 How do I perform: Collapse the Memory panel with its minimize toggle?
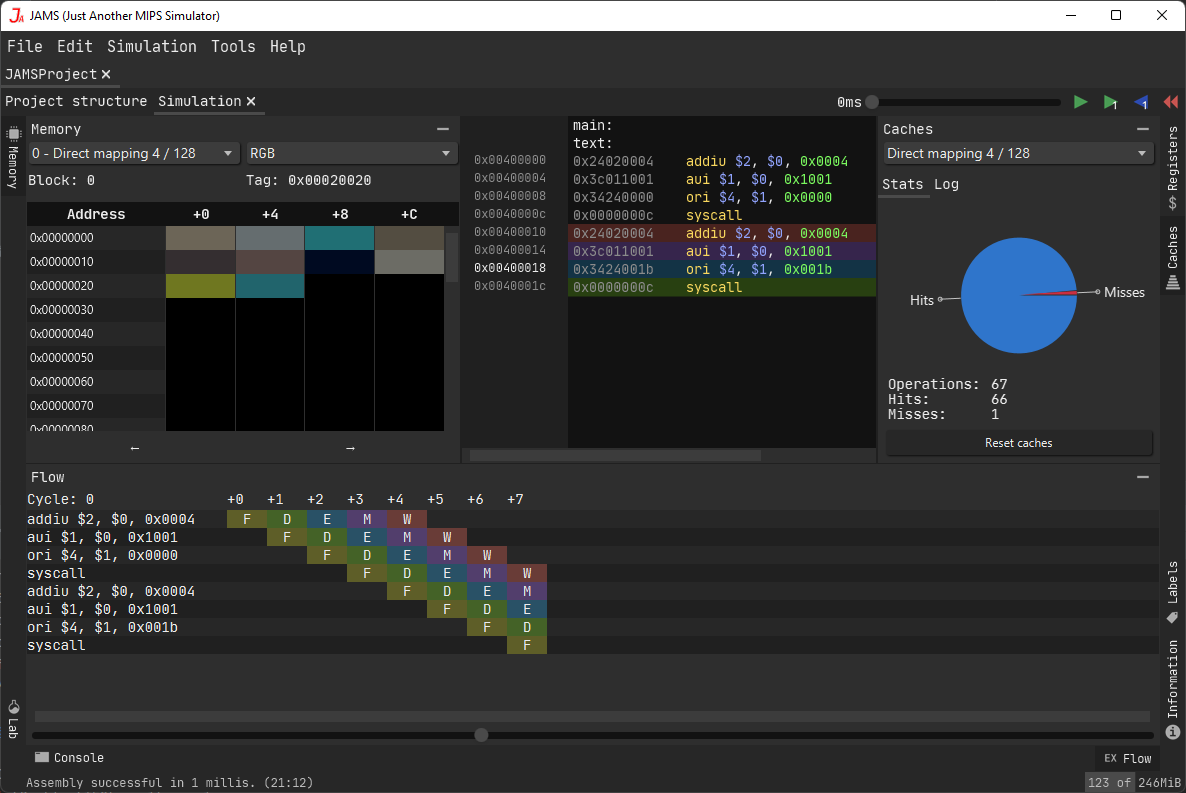pos(442,128)
